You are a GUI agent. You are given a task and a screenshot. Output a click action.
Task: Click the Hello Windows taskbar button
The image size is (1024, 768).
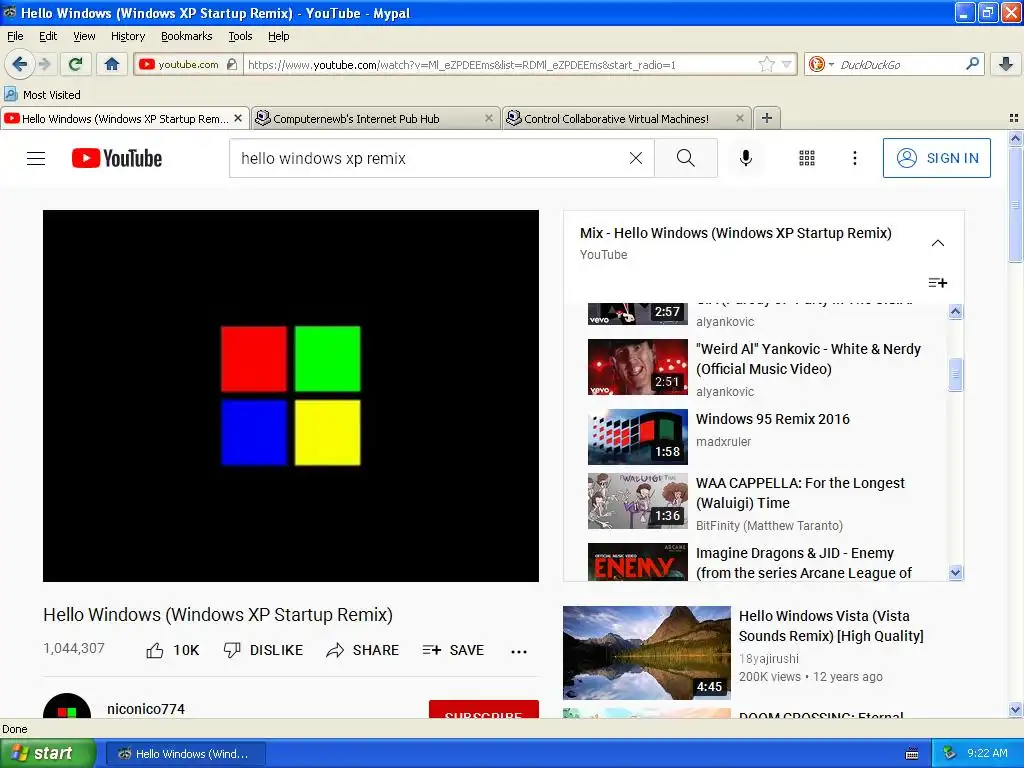[x=185, y=754]
